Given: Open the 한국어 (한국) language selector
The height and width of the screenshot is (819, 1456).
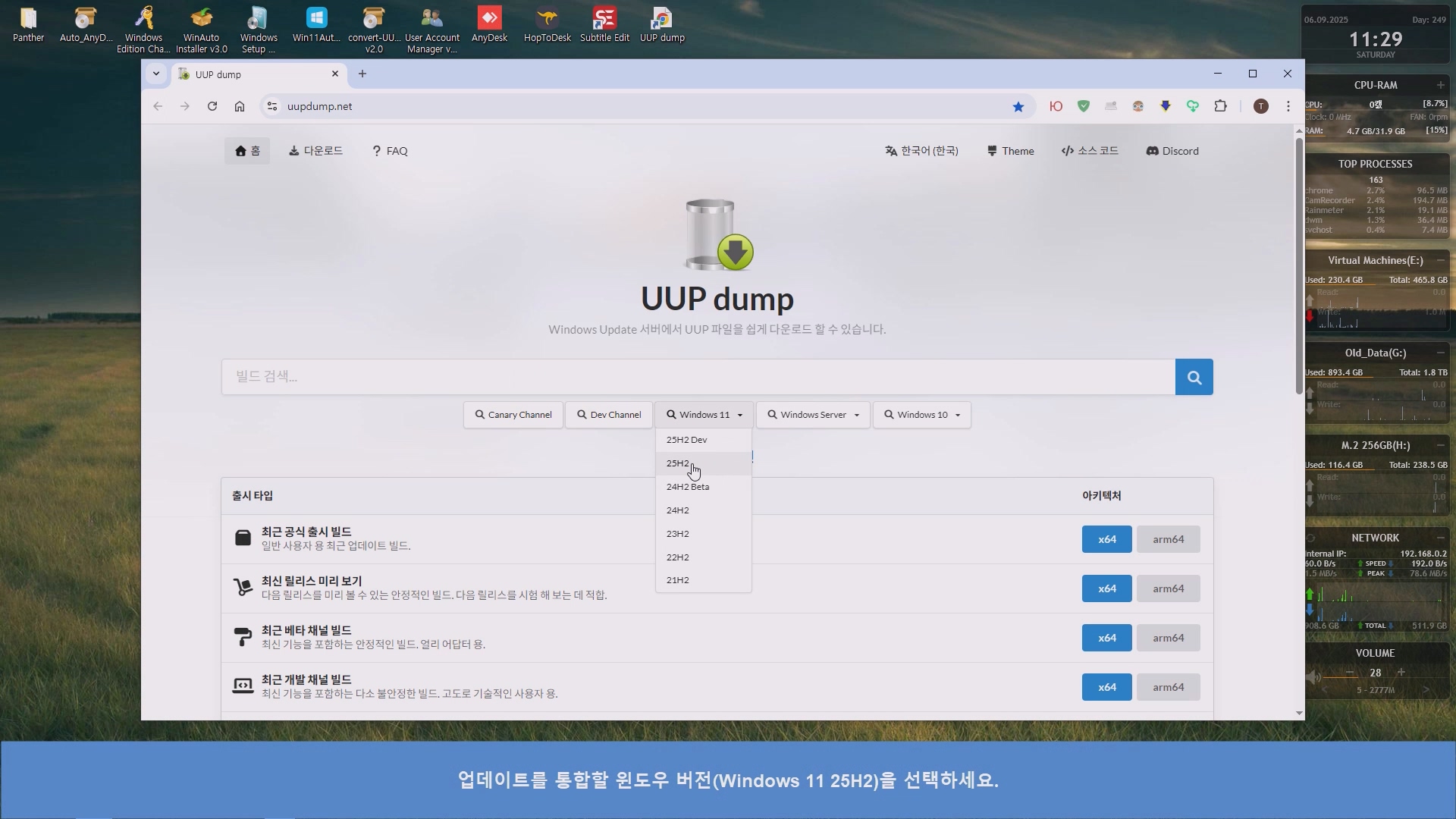Looking at the screenshot, I should pos(921,151).
